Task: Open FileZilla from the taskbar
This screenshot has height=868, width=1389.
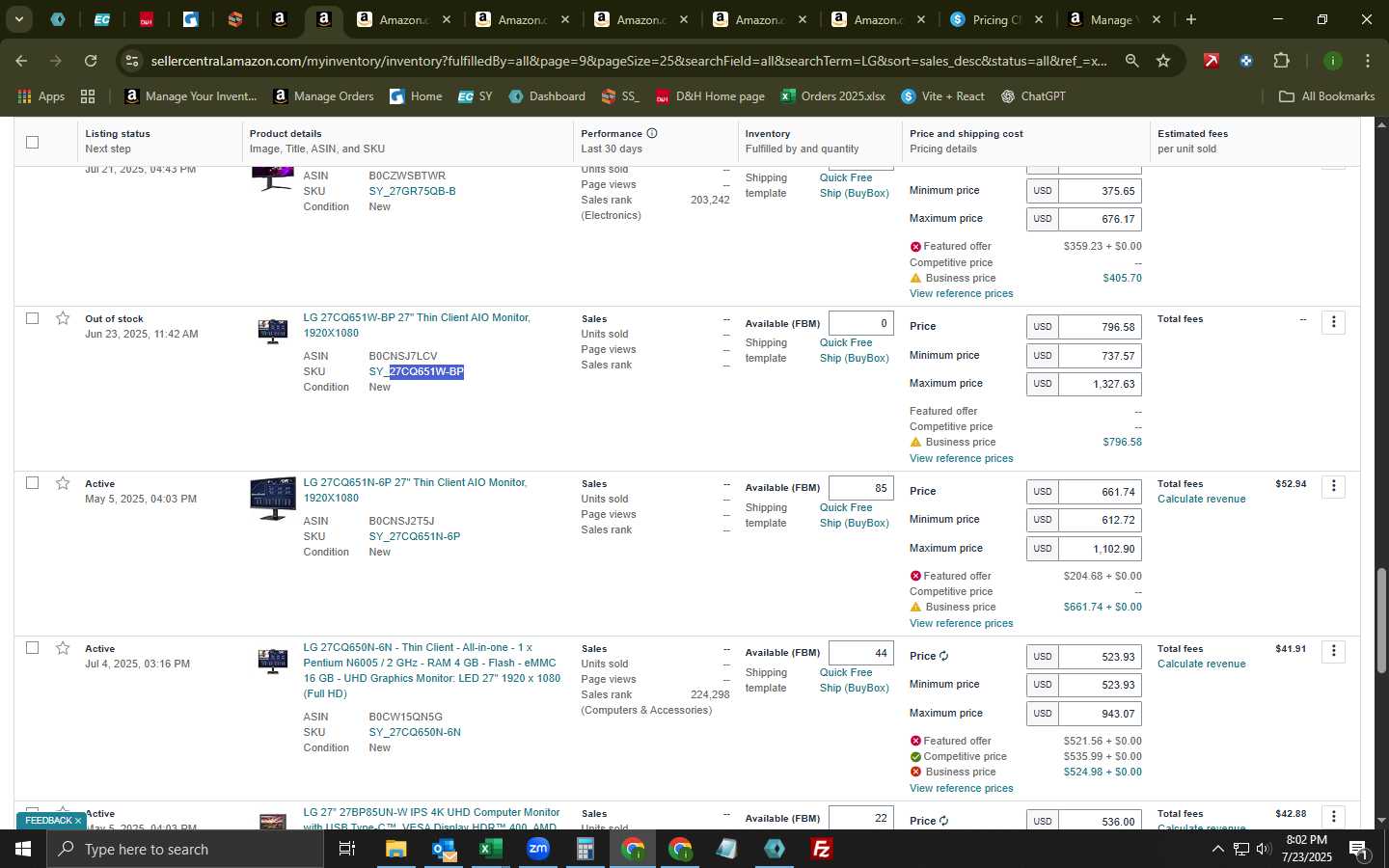Action: [x=822, y=849]
